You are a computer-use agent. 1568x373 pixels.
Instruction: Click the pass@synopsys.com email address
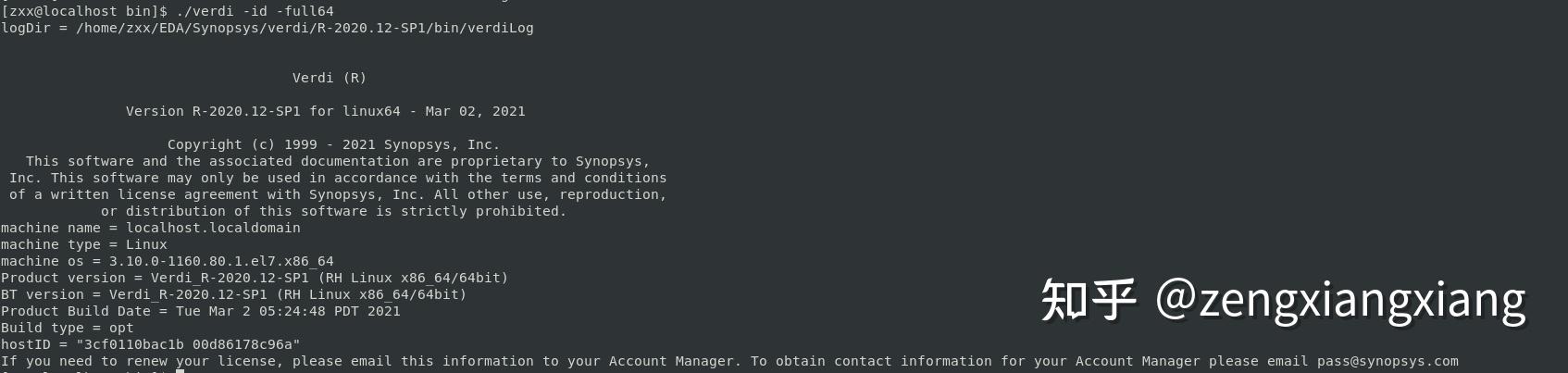(x=1388, y=361)
